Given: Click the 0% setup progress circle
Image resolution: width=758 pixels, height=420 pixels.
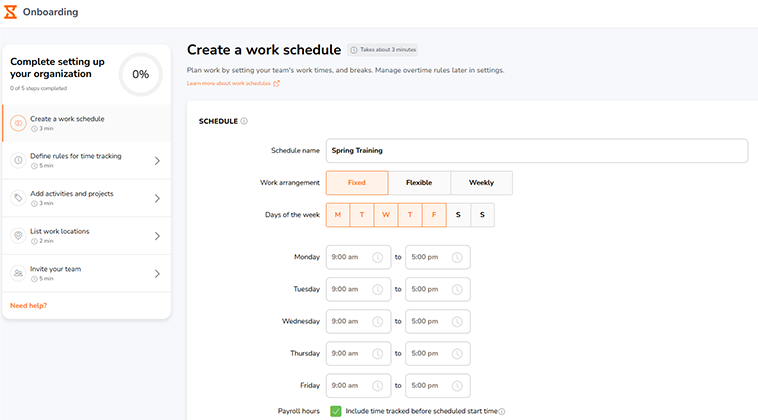Looking at the screenshot, I should click(140, 74).
